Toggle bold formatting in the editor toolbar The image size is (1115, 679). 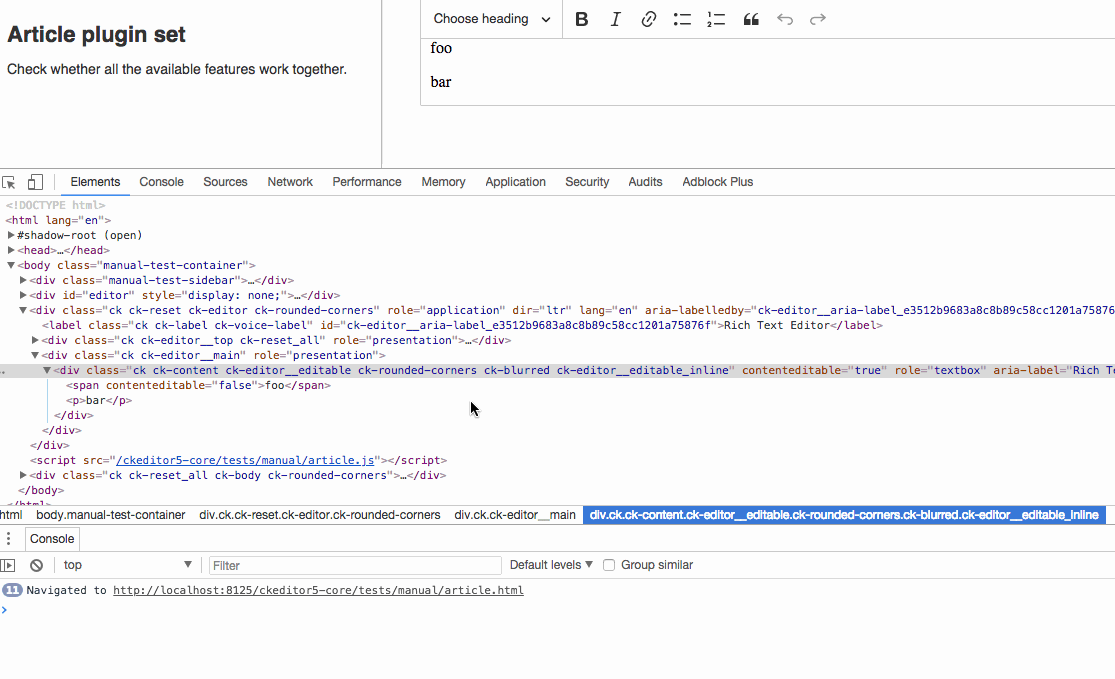(x=581, y=18)
